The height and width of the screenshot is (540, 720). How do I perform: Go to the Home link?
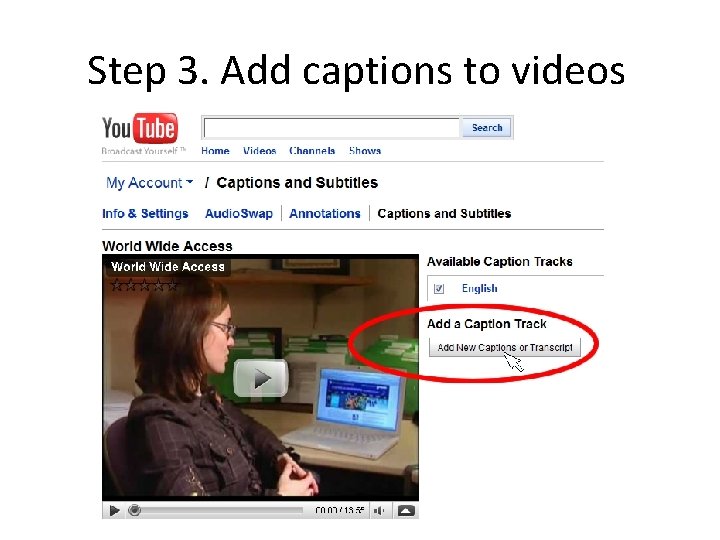point(215,151)
